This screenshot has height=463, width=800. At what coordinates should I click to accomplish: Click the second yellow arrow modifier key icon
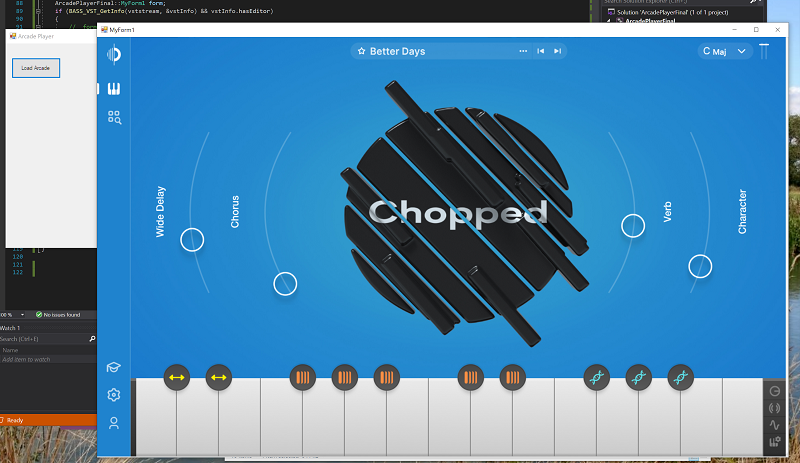(219, 378)
